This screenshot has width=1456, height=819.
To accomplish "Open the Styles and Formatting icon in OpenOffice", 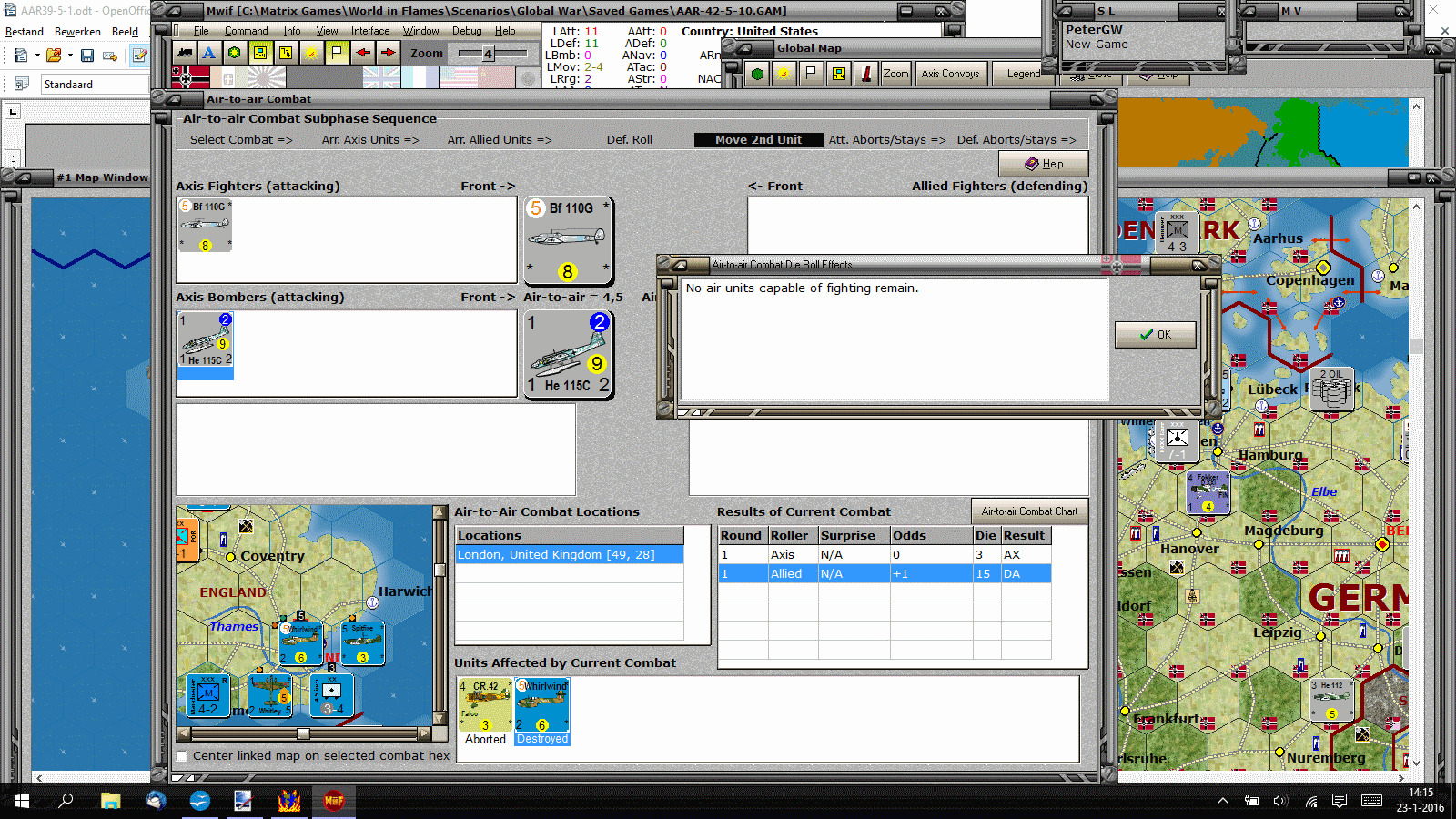I will [x=21, y=85].
